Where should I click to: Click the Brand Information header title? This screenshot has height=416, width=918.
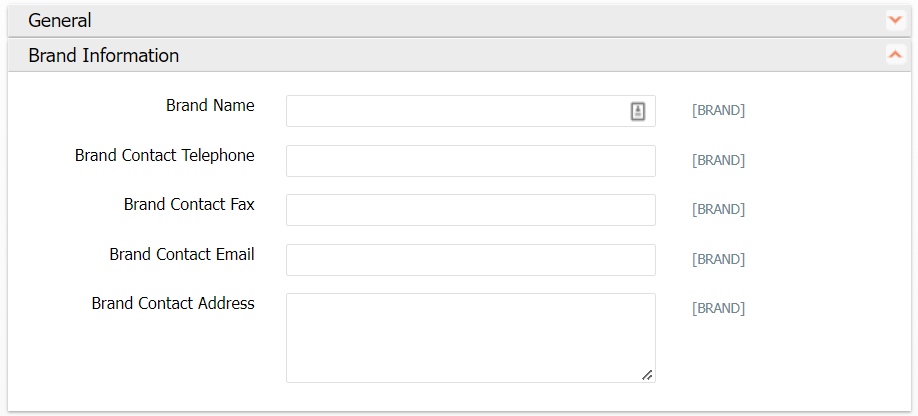[104, 55]
